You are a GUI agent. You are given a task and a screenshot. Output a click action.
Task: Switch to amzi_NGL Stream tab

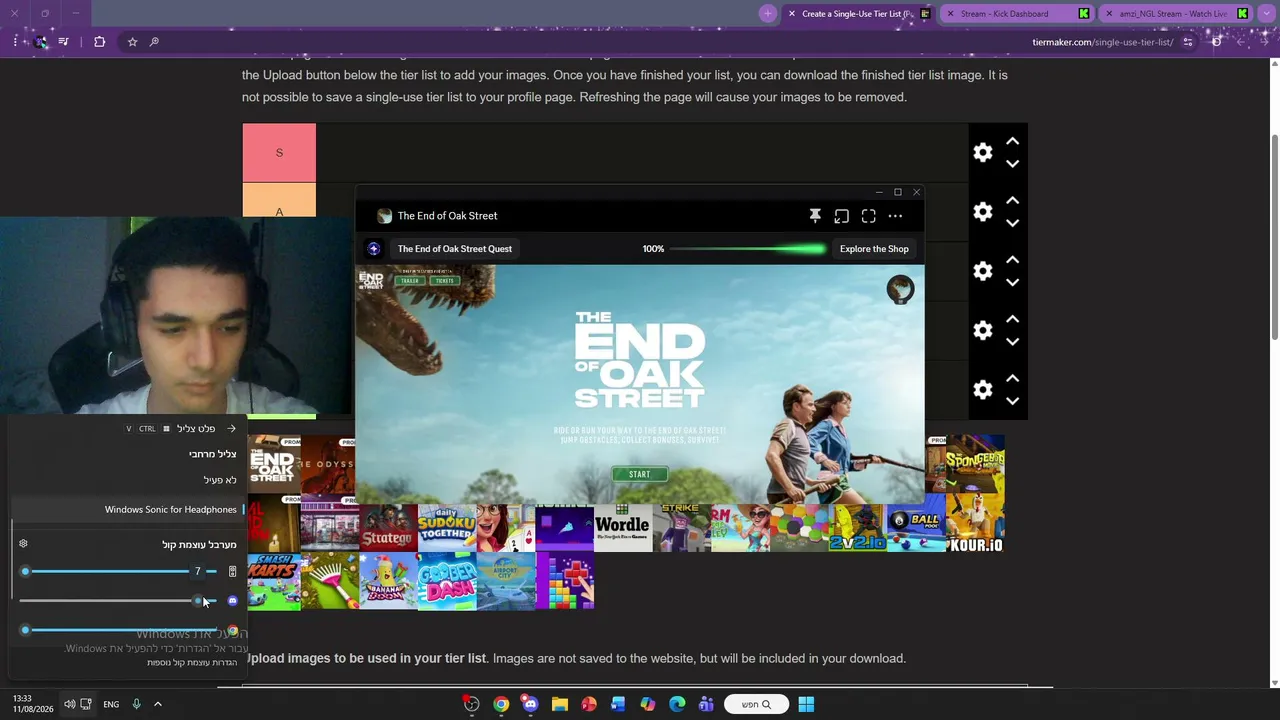point(1175,14)
